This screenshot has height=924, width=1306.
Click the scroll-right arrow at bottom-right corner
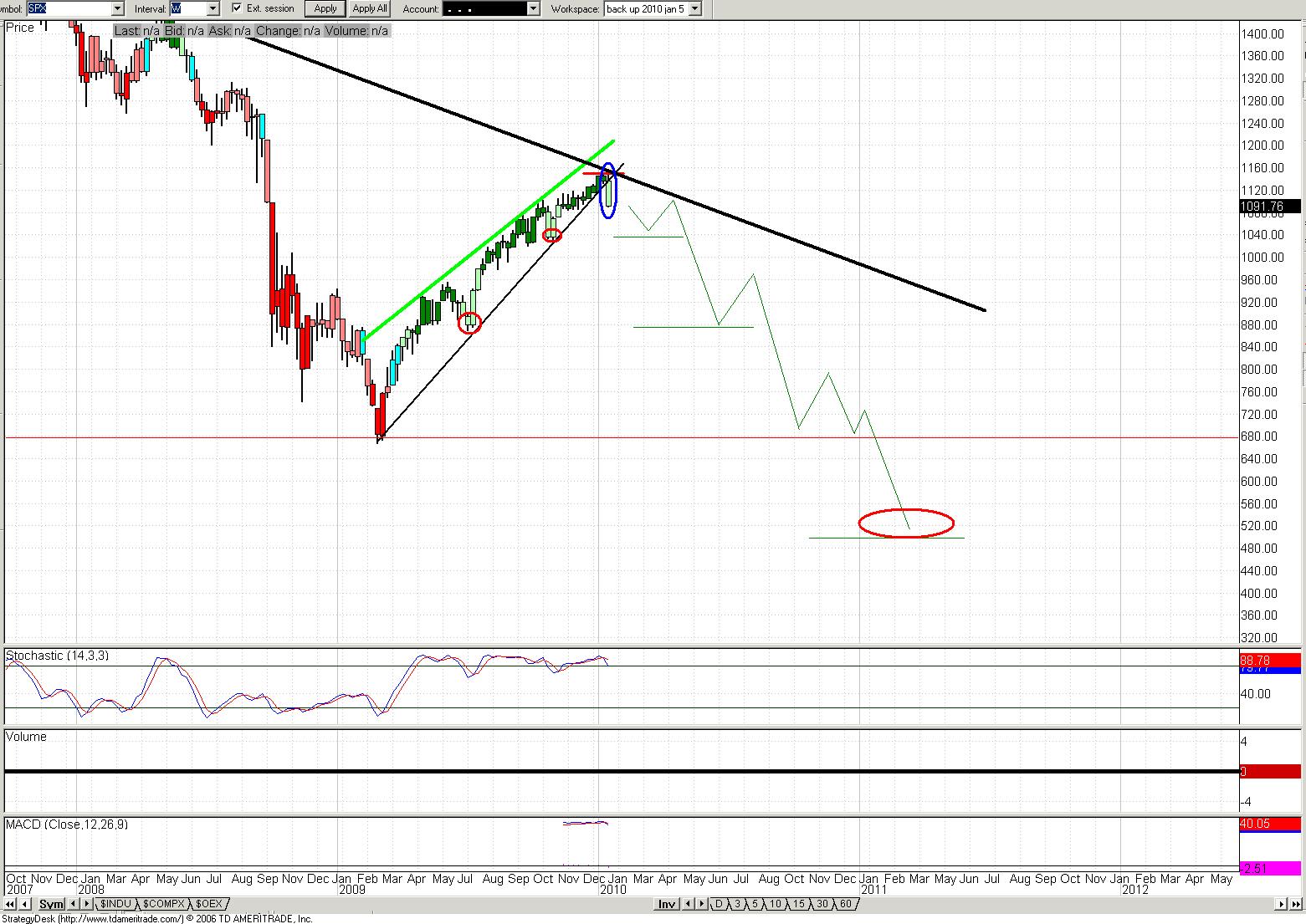pyautogui.click(x=1282, y=904)
